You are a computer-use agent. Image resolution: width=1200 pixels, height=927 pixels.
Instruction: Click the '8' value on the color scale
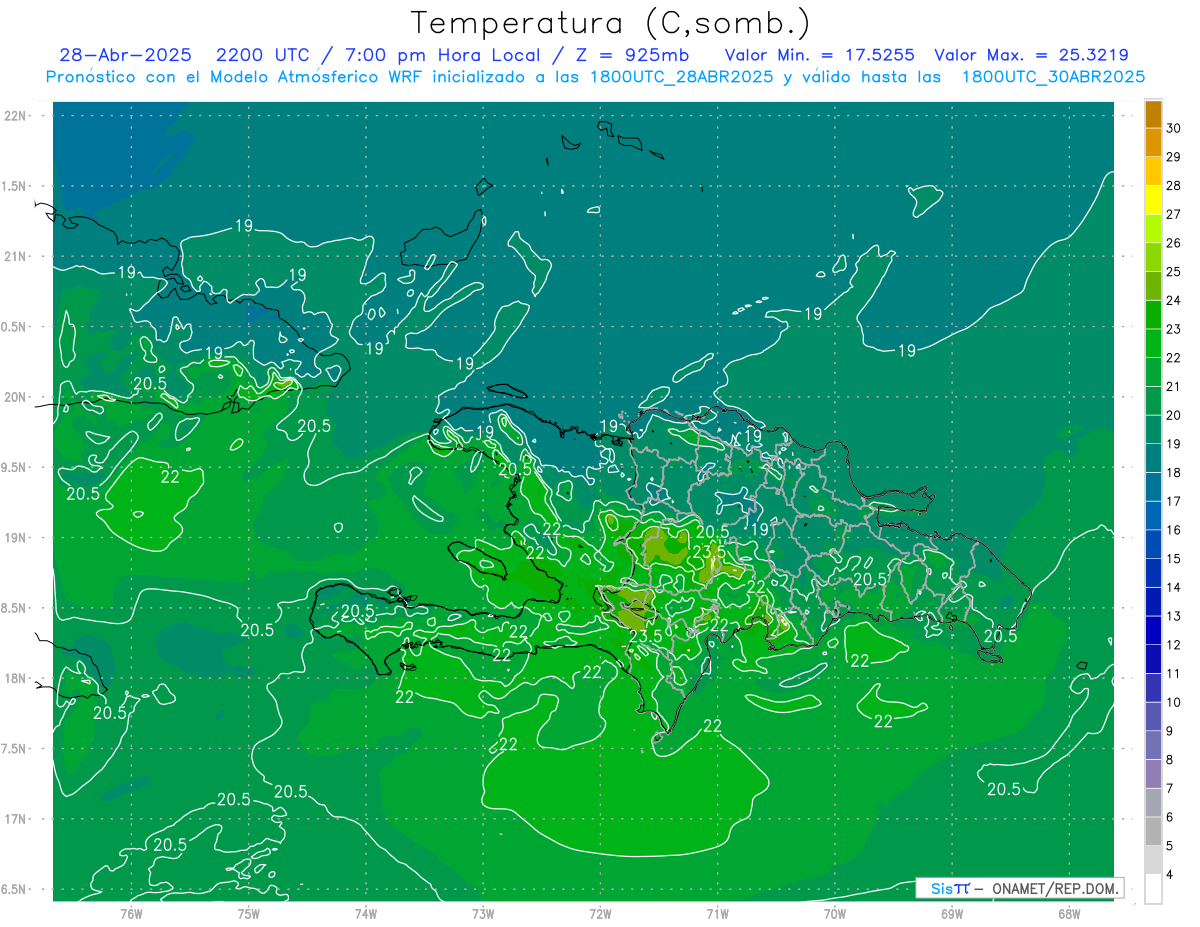tap(1172, 759)
